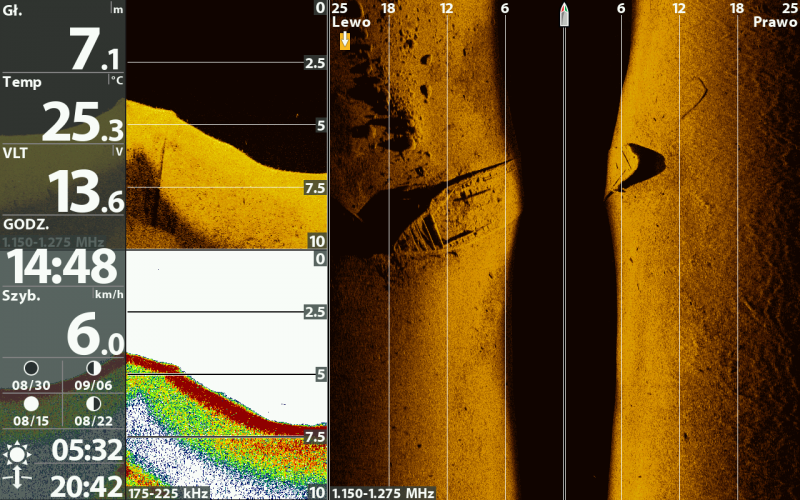Click the 1.150-1.275 MHz label below side imaging

pos(383,493)
